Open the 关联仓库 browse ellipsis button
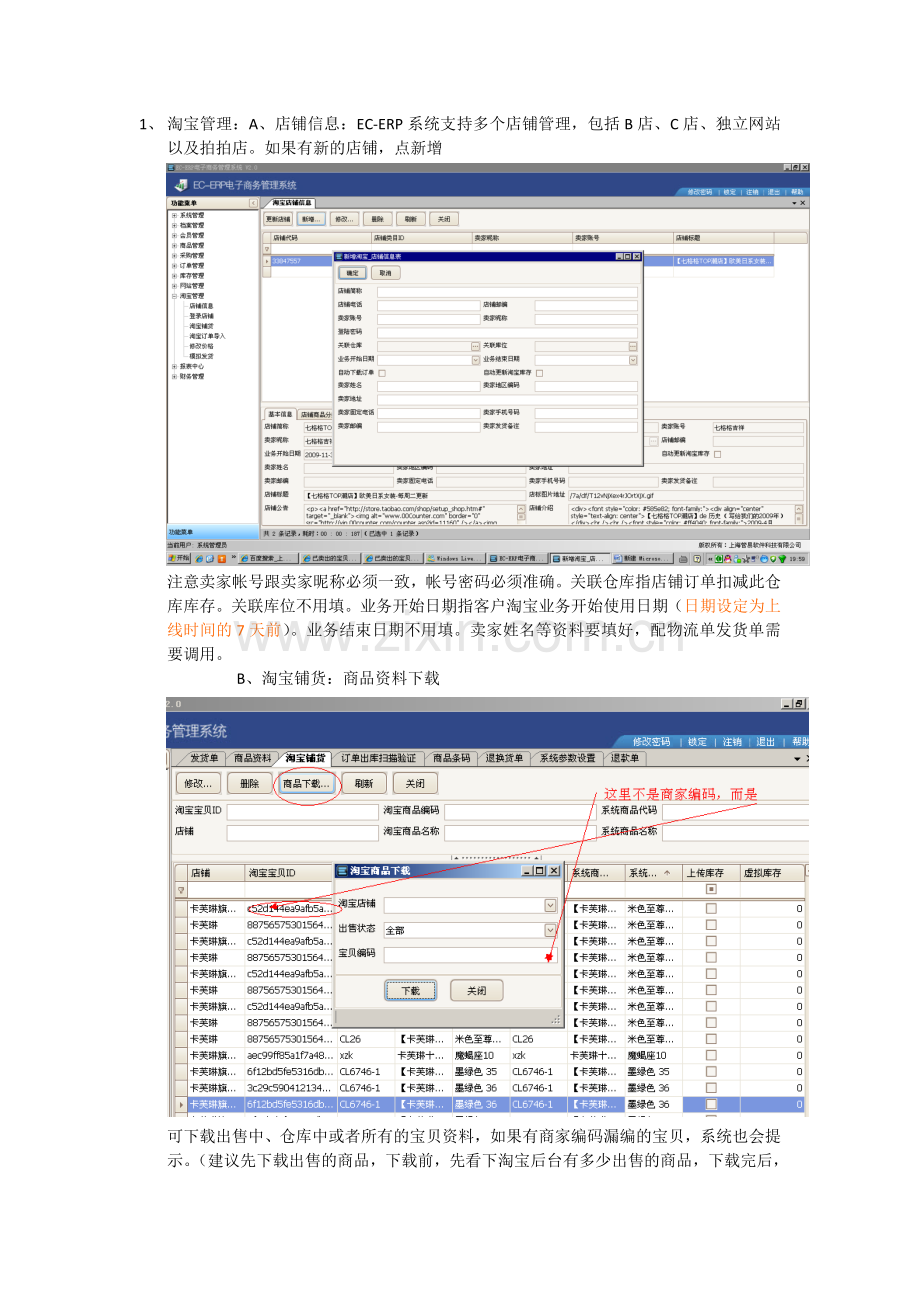The width and height of the screenshot is (920, 1302). click(475, 346)
